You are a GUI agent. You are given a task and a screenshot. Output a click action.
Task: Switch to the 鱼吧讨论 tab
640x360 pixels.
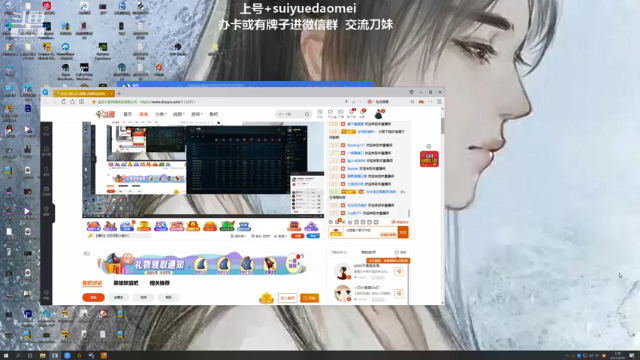click(x=92, y=283)
